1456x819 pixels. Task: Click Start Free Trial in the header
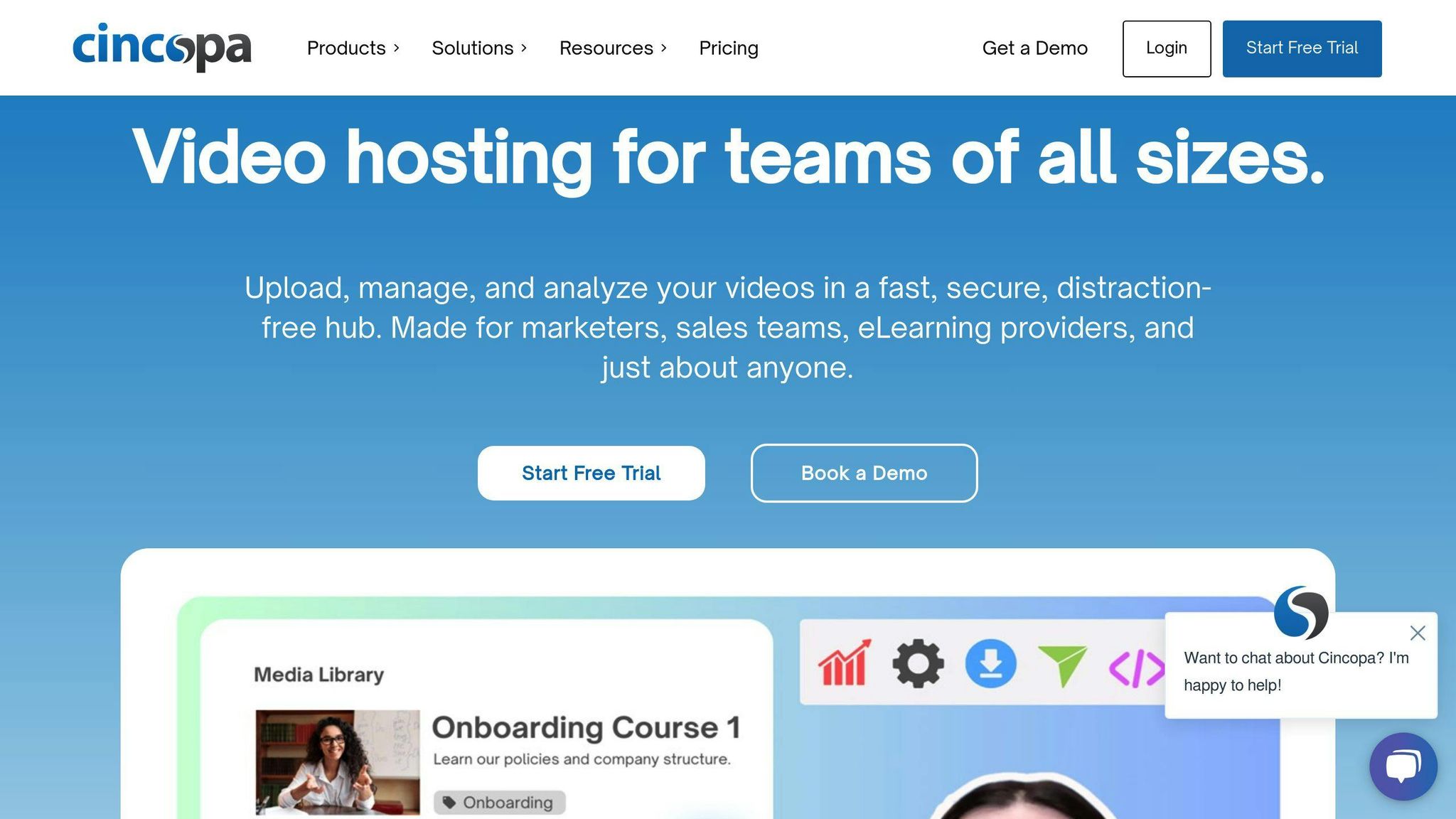pyautogui.click(x=1302, y=48)
